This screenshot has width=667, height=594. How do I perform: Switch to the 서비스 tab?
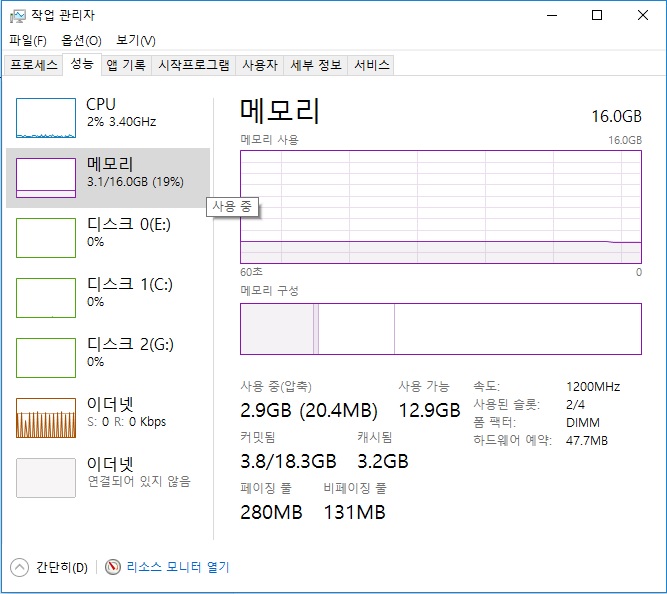pos(371,65)
